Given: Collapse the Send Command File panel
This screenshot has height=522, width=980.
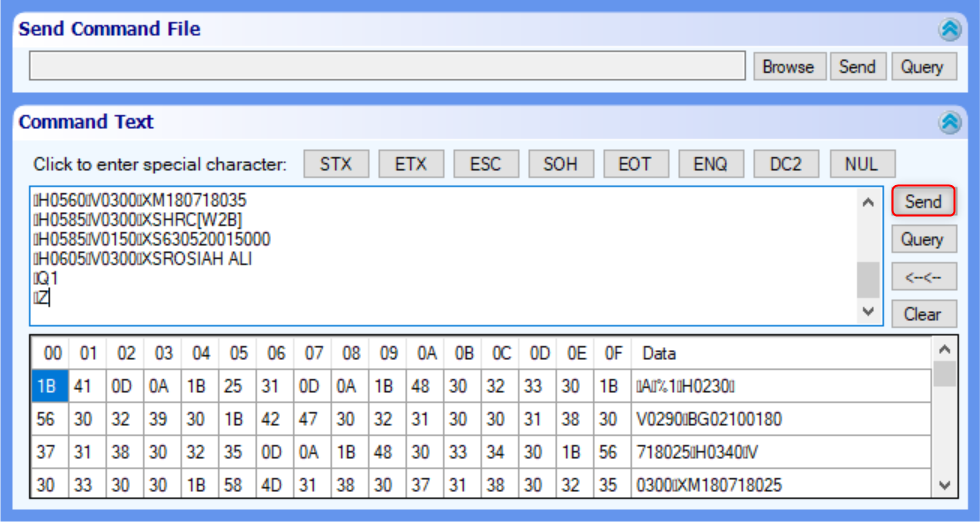Looking at the screenshot, I should 949,30.
